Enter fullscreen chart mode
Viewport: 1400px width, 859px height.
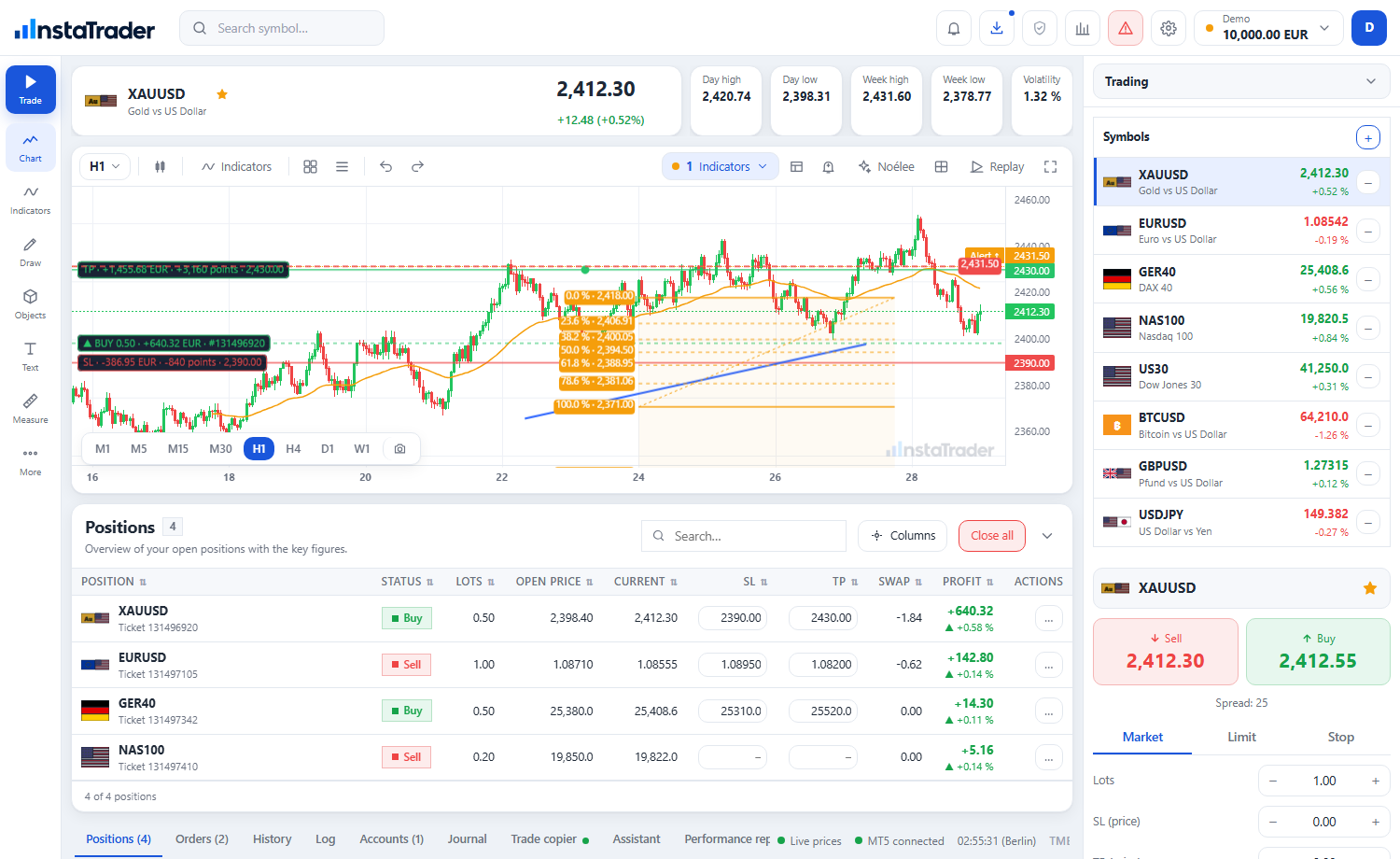coord(1050,166)
